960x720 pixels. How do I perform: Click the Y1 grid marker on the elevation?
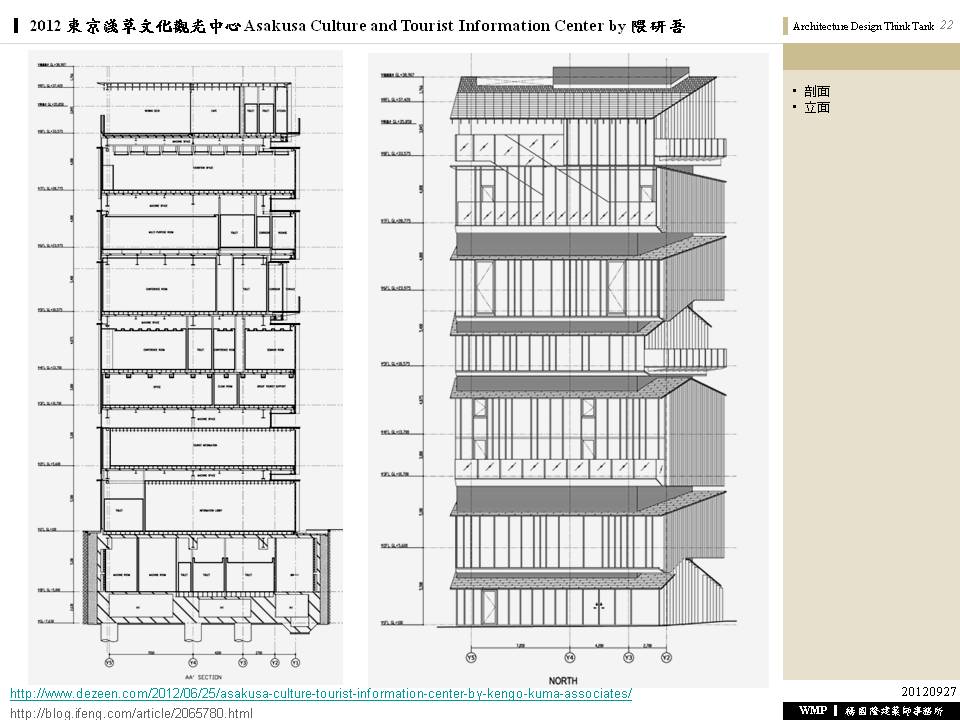[x=472, y=657]
